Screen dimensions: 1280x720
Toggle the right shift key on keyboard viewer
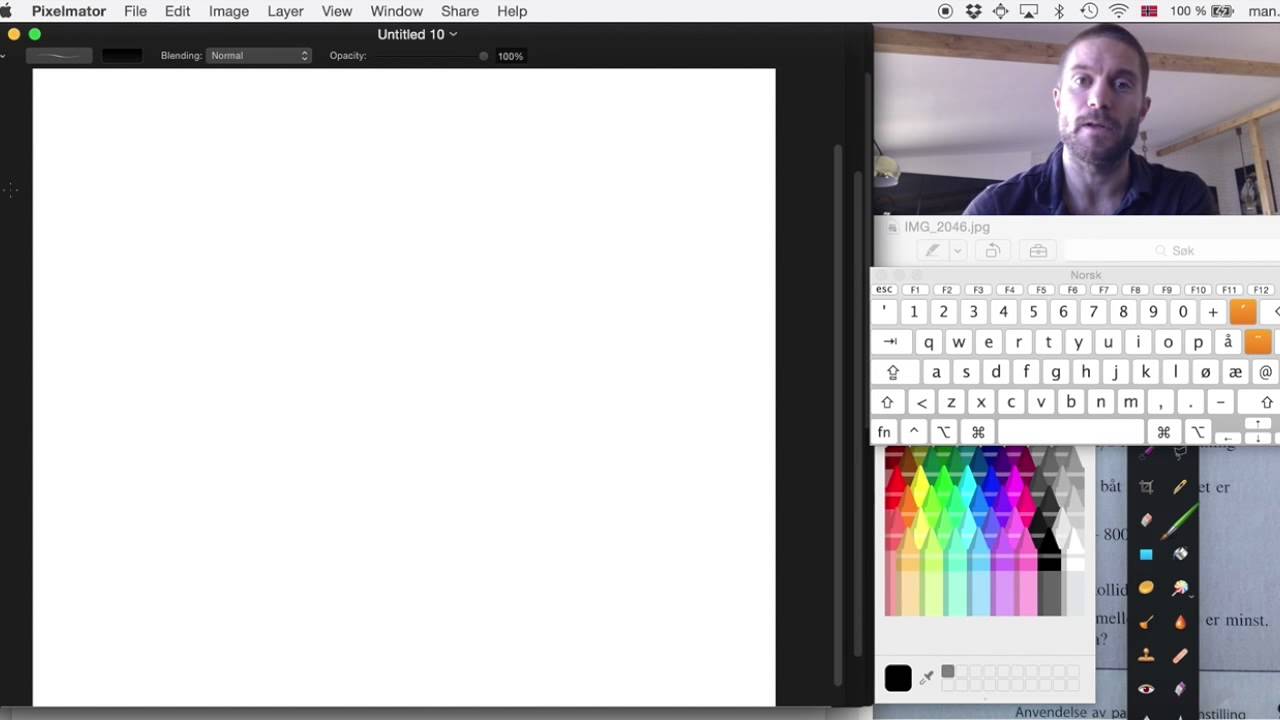[1266, 402]
